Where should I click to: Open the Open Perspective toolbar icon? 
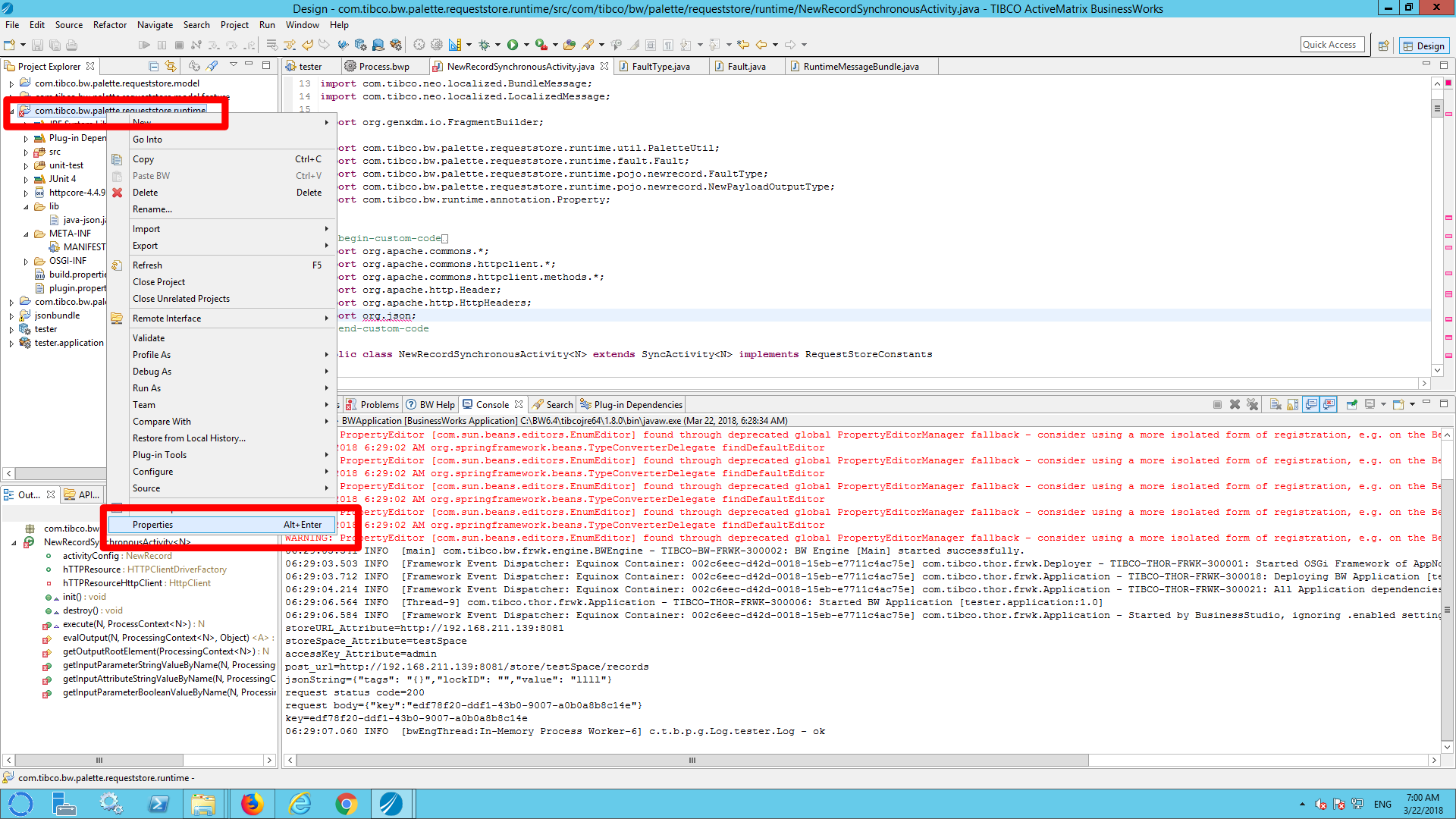(1383, 45)
